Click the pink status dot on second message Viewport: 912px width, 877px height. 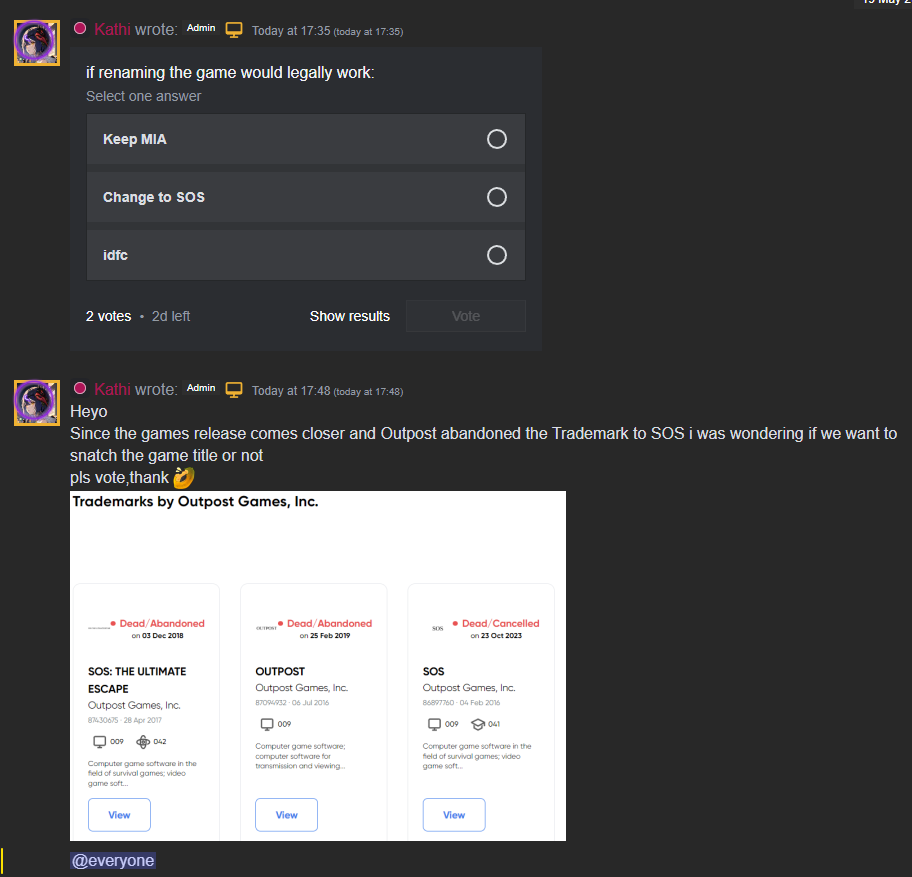click(80, 388)
